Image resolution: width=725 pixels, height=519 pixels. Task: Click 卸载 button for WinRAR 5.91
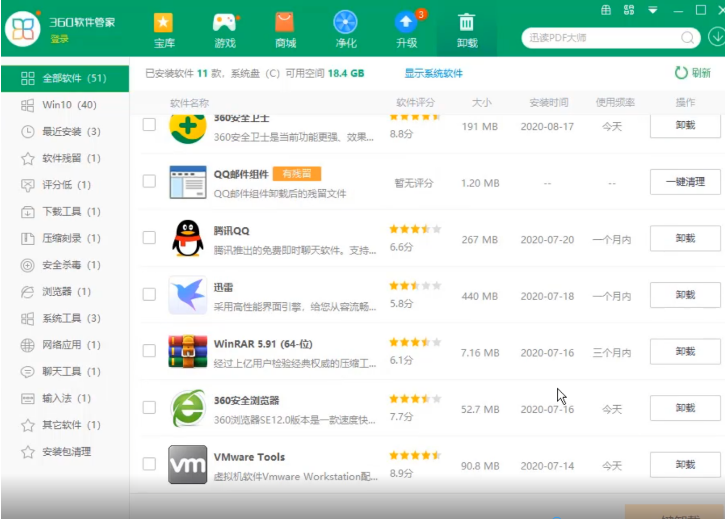point(684,351)
